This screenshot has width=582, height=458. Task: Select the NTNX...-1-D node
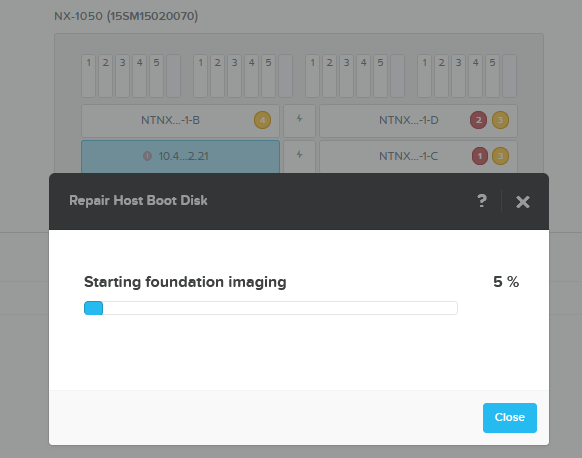click(x=418, y=121)
